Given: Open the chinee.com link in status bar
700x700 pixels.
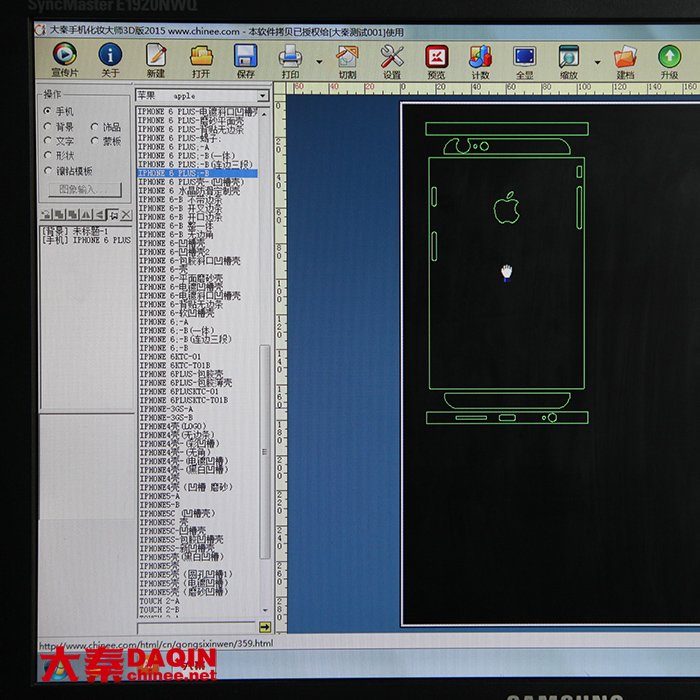Looking at the screenshot, I should (156, 644).
